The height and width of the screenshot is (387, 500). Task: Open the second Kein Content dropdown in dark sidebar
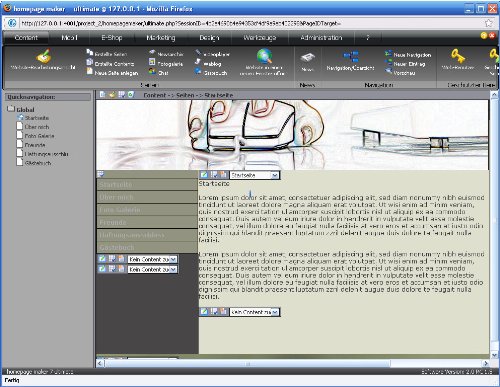click(x=152, y=269)
